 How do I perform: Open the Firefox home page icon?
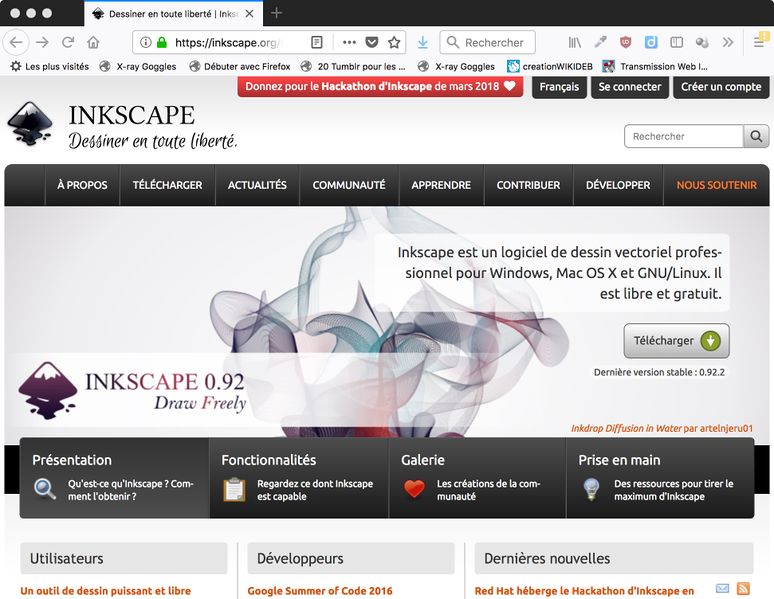pyautogui.click(x=93, y=42)
